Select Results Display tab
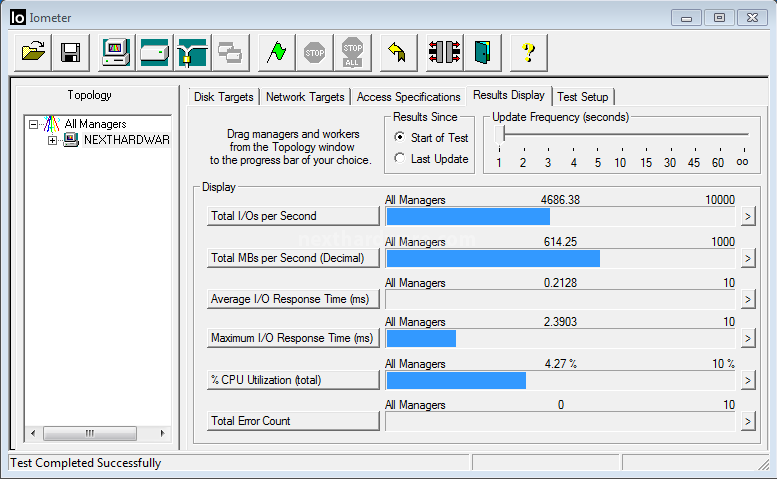 point(509,95)
